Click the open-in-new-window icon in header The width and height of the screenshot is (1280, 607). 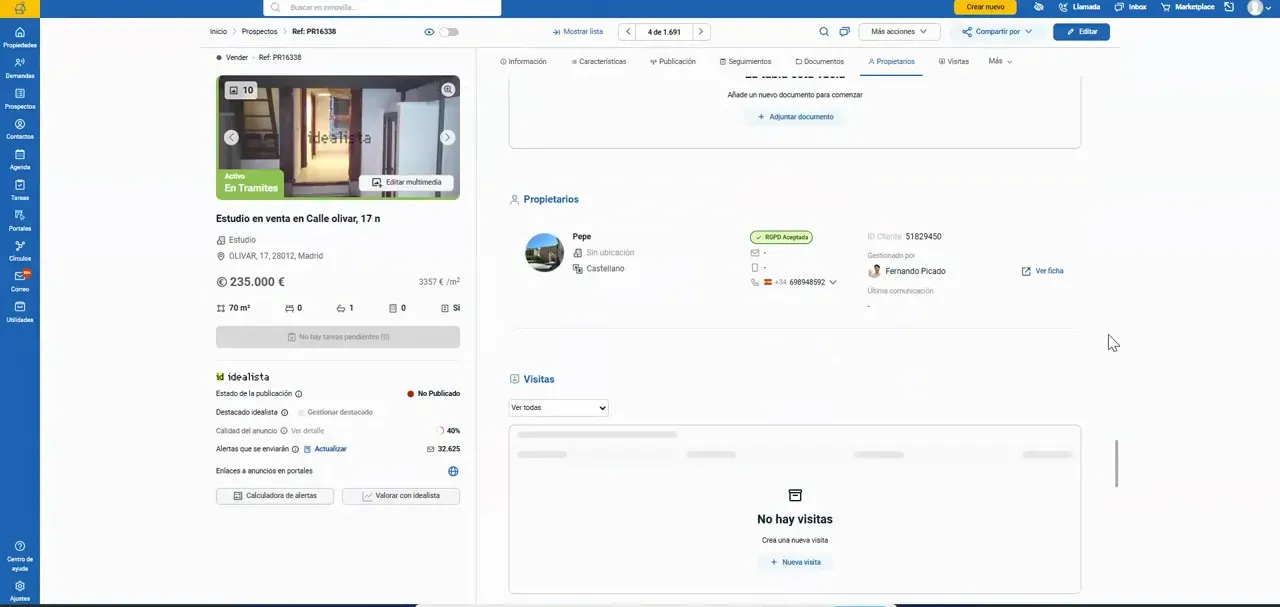pos(1229,7)
